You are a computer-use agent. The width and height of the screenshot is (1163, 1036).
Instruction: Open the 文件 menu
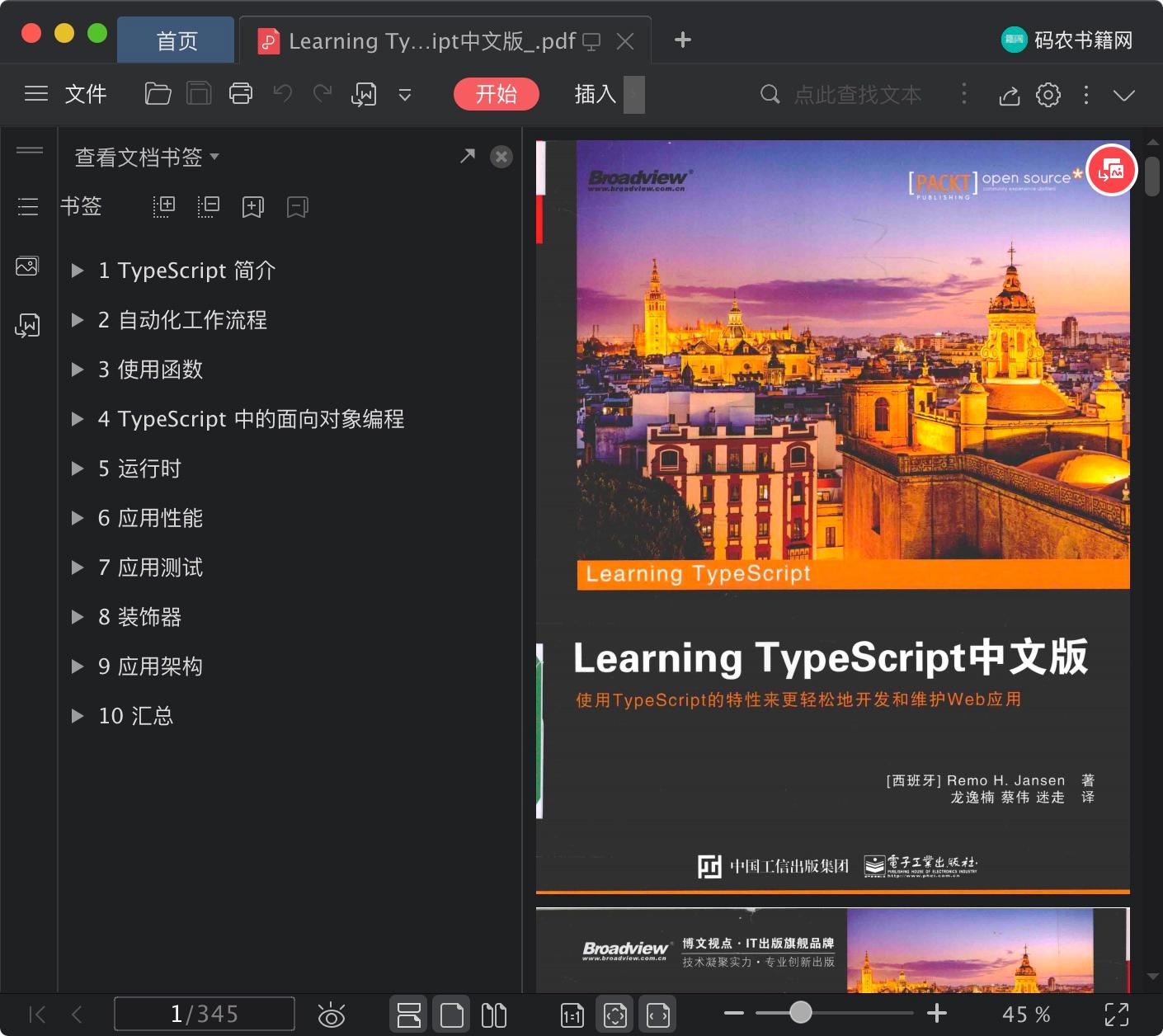(x=86, y=94)
